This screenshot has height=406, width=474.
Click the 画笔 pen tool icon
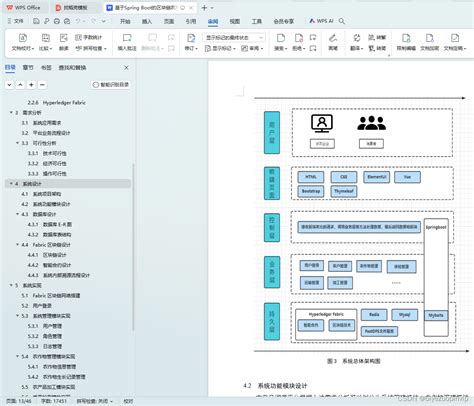pyautogui.click(x=333, y=38)
